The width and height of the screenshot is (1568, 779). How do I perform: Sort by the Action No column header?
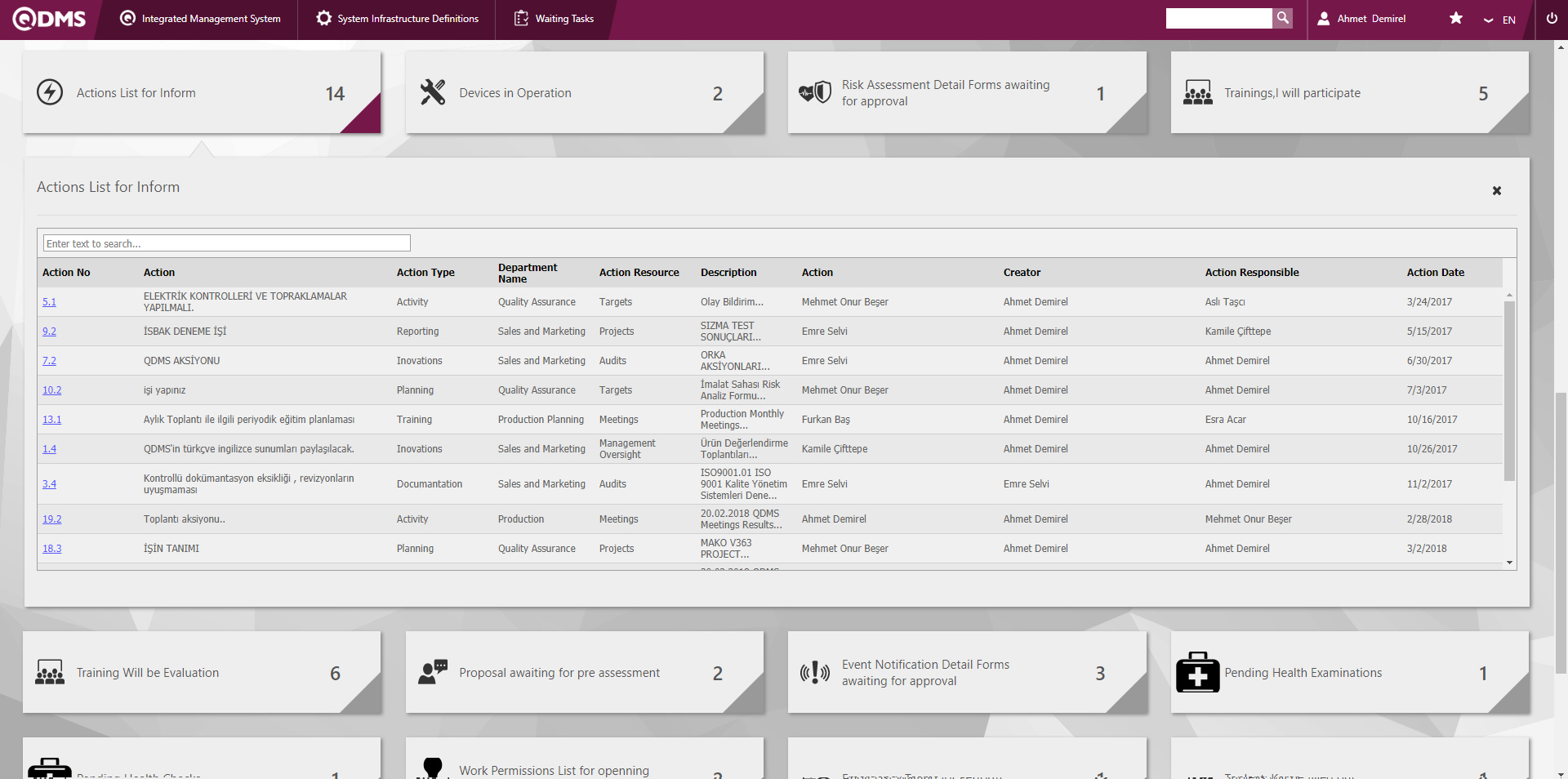(x=66, y=273)
